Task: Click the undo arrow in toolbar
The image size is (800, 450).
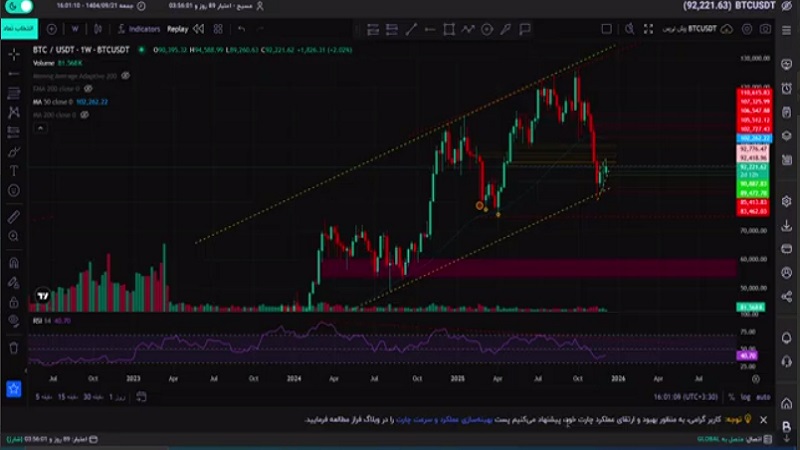Action: [242, 29]
